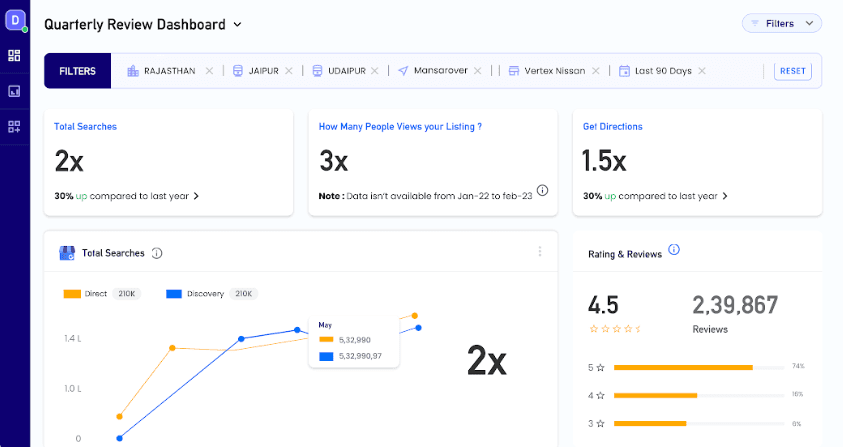Click the 3 star rating progress bar
This screenshot has width=843, height=447.
click(x=699, y=424)
